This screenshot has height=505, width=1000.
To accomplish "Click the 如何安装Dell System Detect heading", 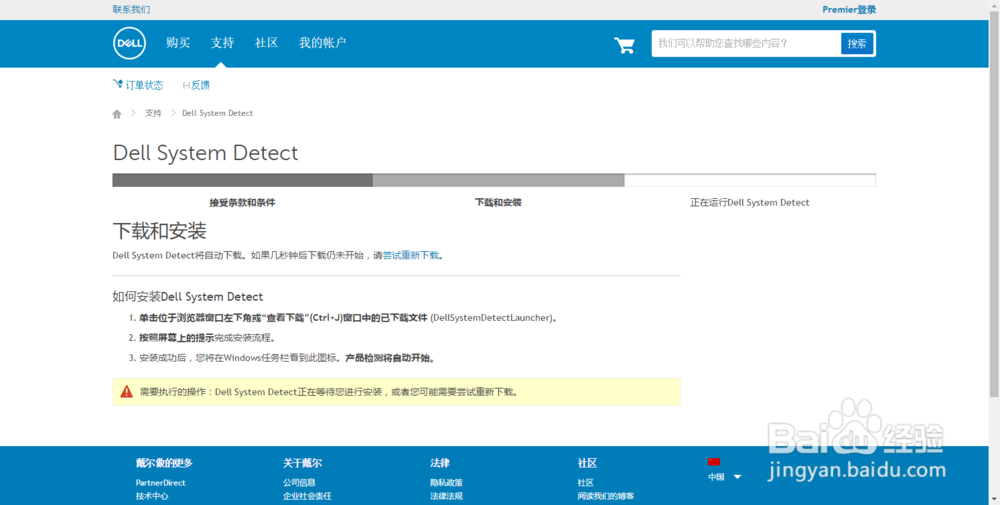I will 188,296.
